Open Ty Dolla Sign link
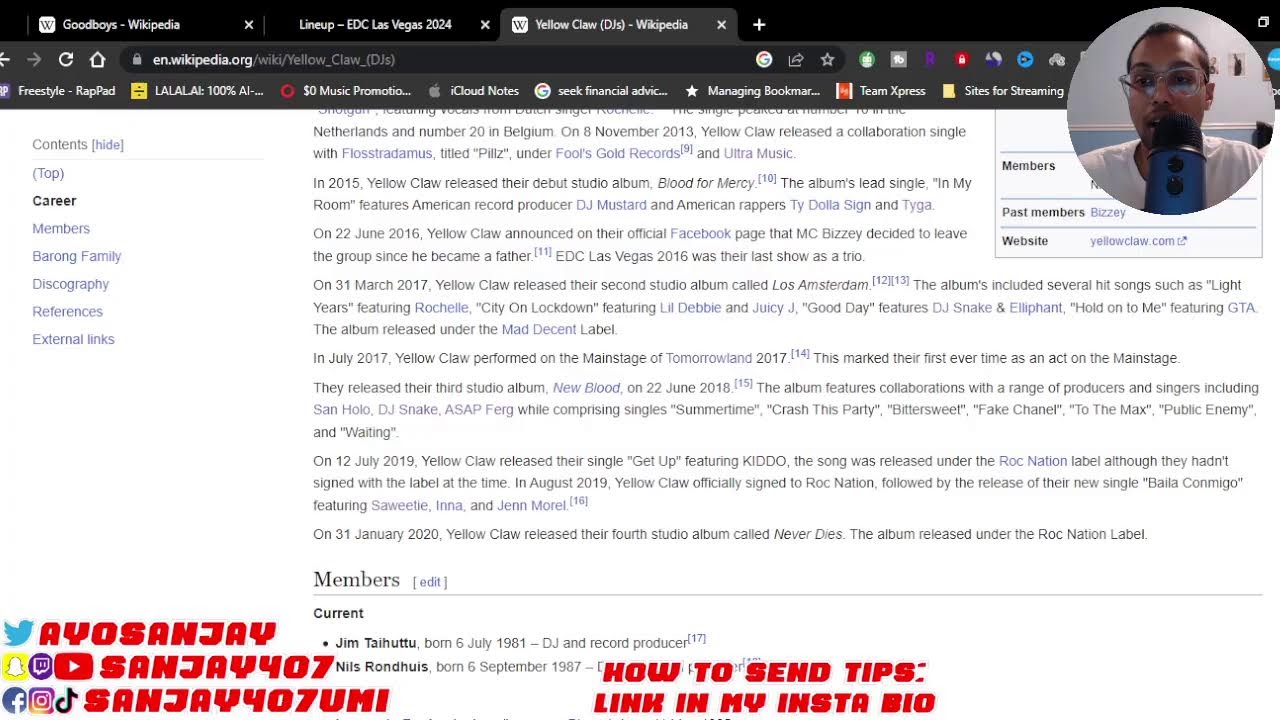1280x720 pixels. coord(830,205)
